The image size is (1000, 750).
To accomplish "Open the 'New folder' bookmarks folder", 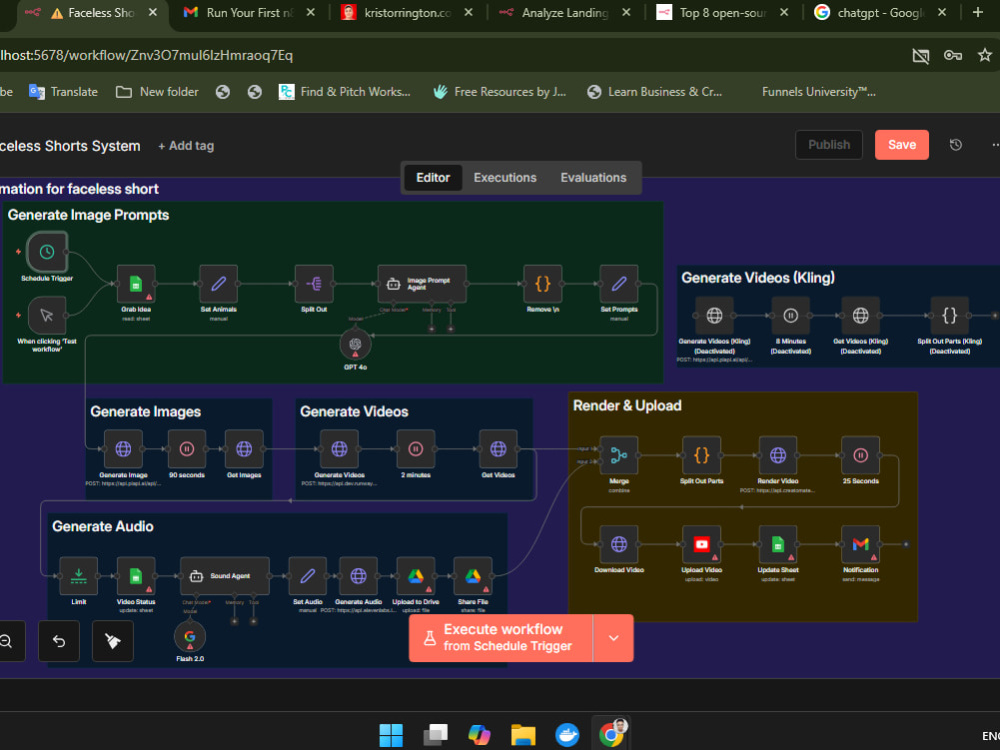I will click(x=157, y=92).
